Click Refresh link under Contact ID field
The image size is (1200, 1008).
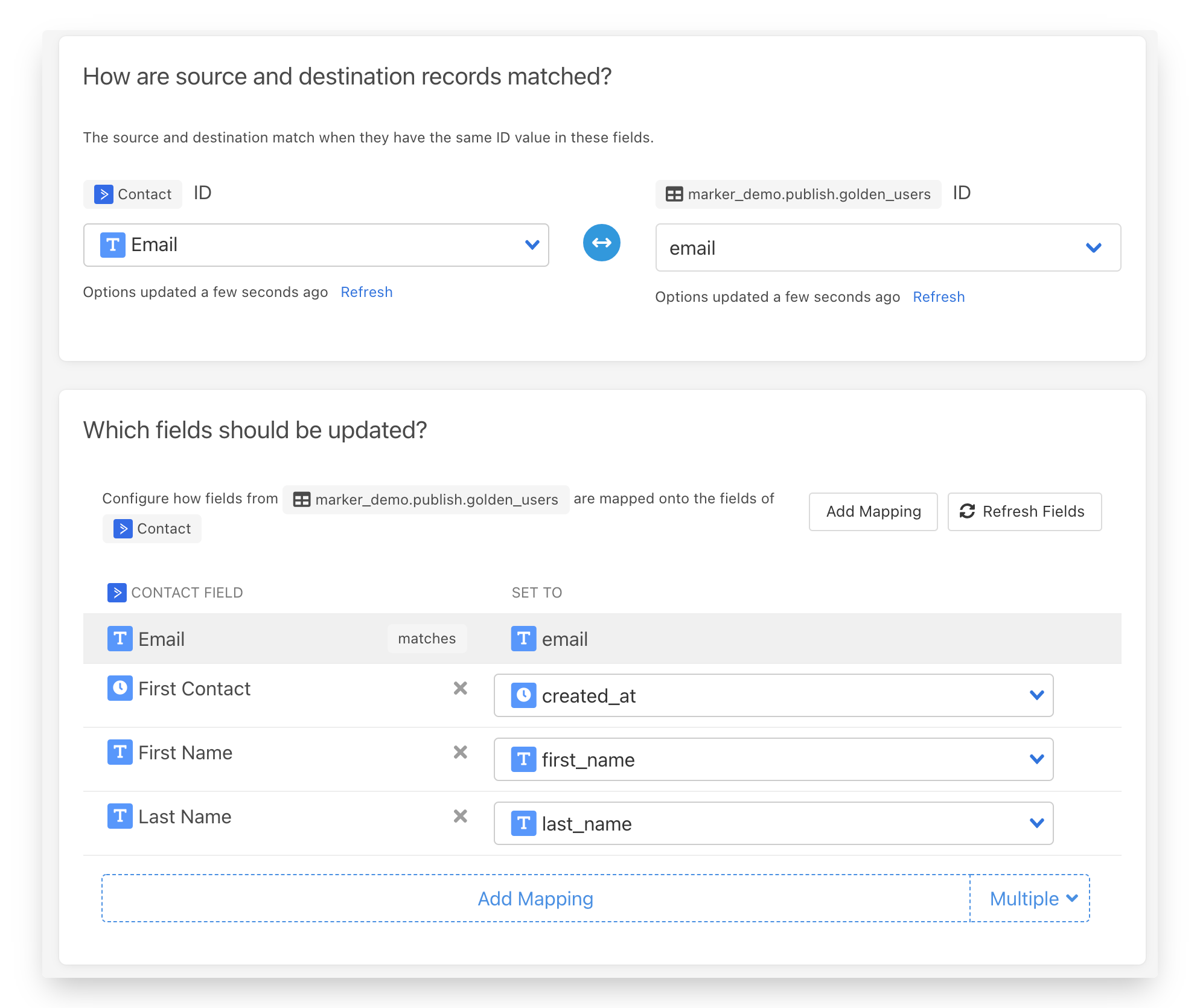pos(366,292)
